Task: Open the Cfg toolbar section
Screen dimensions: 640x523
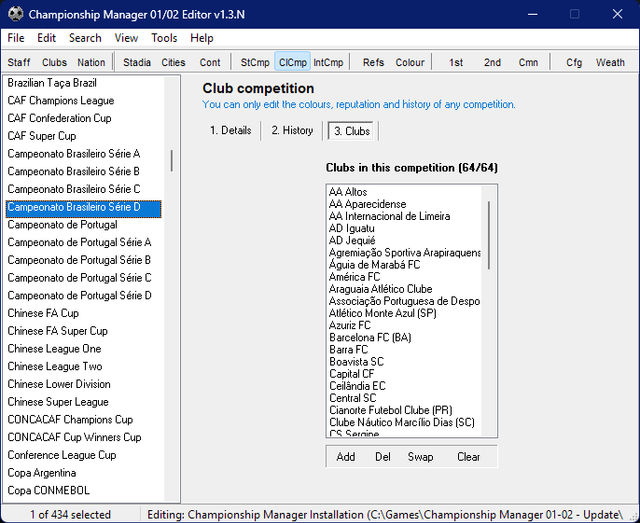Action: point(574,62)
